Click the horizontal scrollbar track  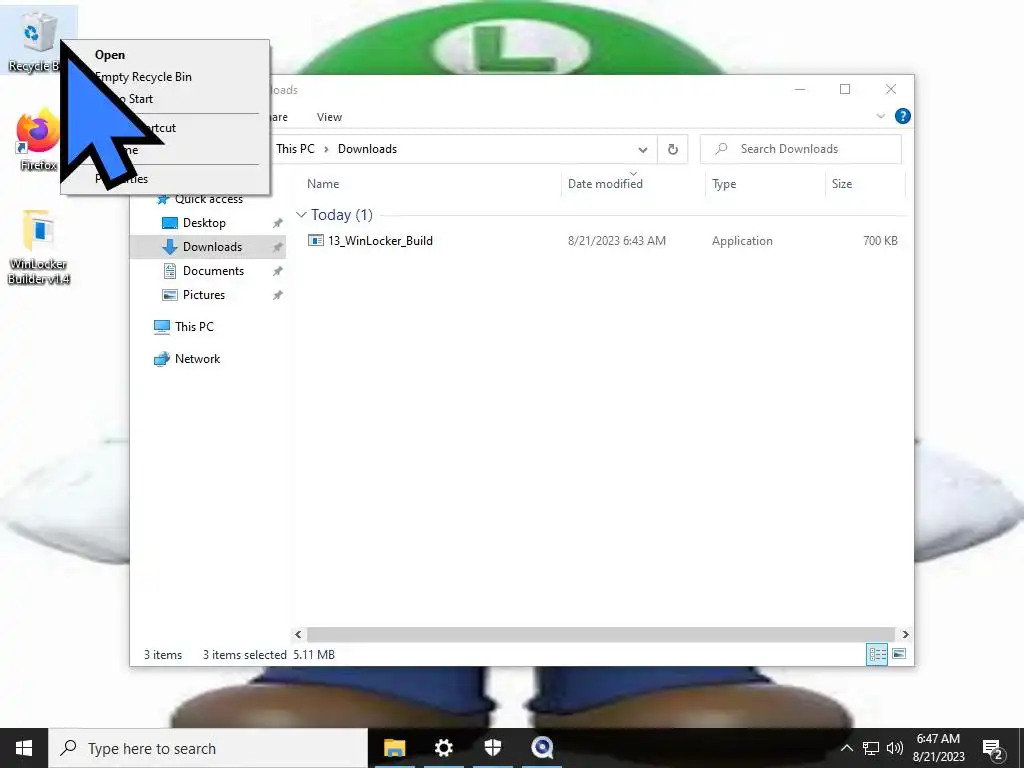[600, 634]
